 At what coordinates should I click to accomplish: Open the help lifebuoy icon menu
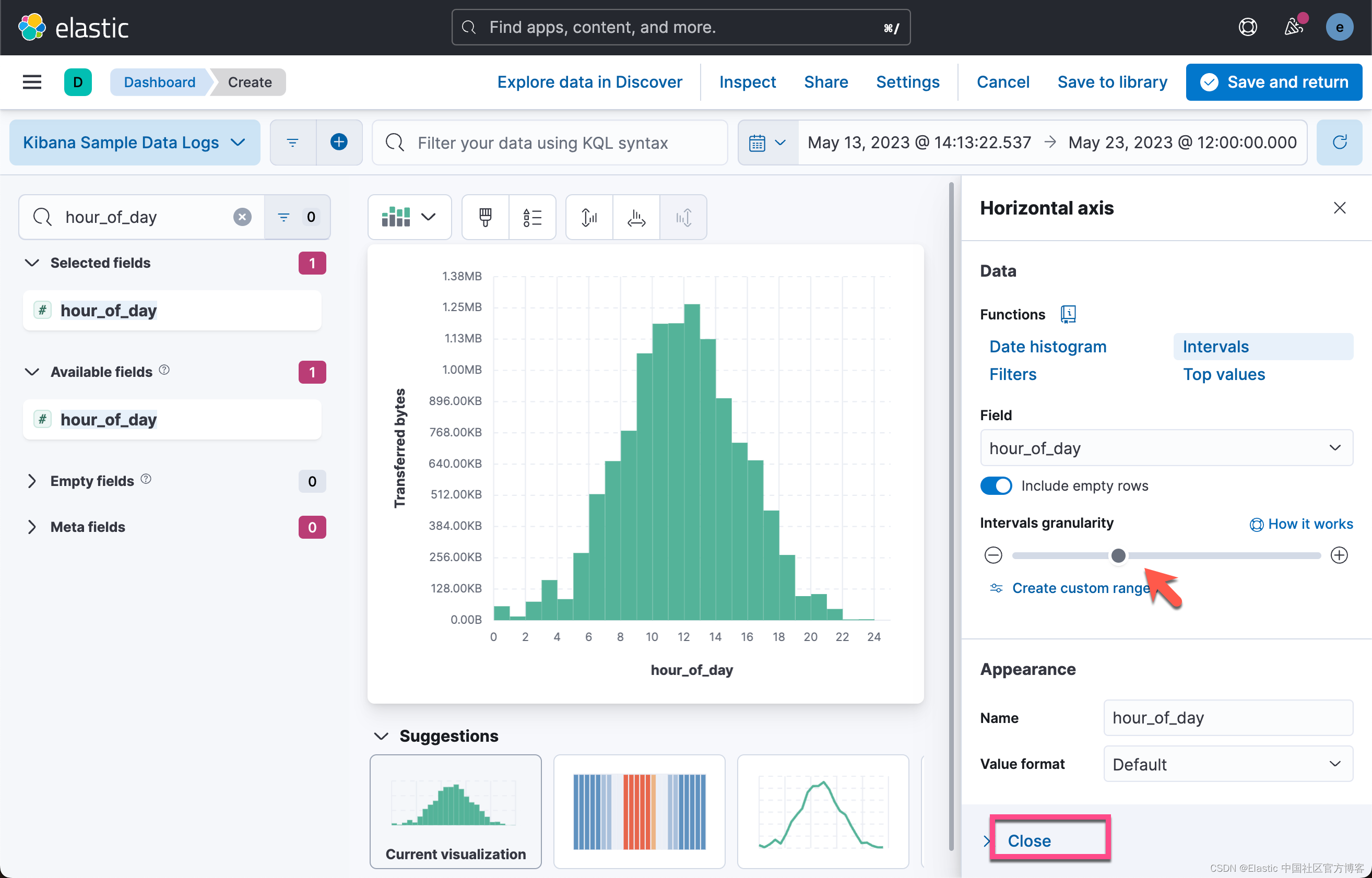1248,27
